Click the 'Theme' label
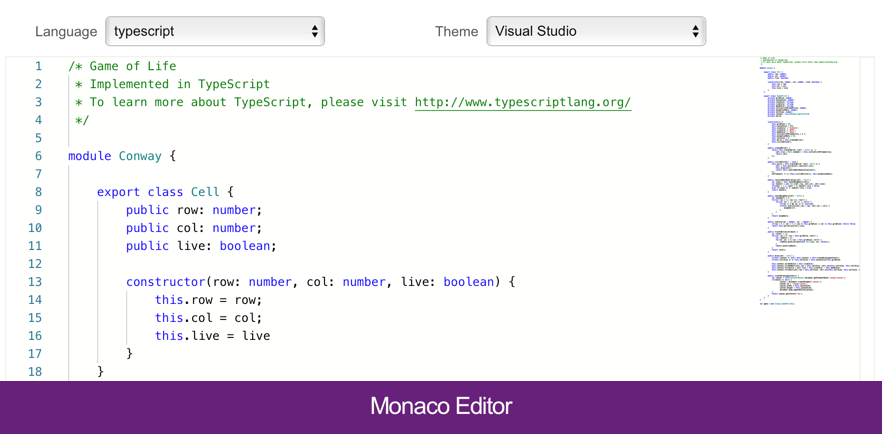The height and width of the screenshot is (434, 882). pyautogui.click(x=456, y=31)
